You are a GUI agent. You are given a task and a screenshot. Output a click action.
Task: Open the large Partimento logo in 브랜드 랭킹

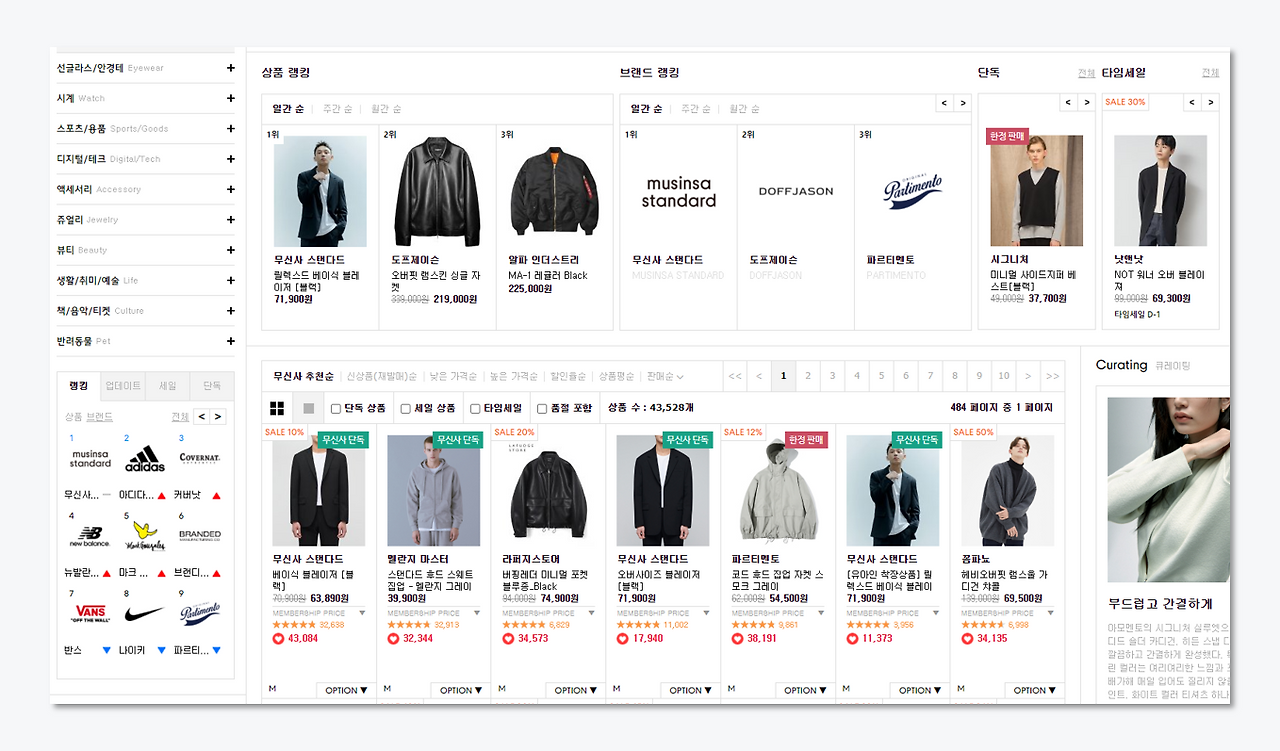click(913, 190)
